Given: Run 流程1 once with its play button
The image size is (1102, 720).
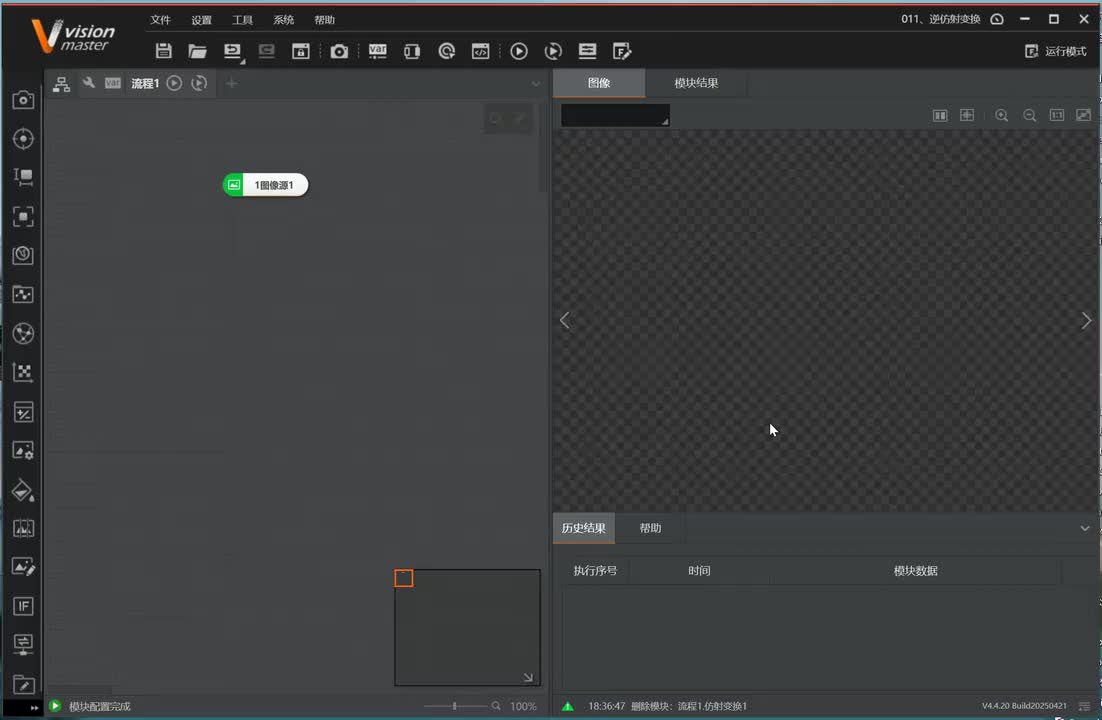Looking at the screenshot, I should pyautogui.click(x=174, y=83).
